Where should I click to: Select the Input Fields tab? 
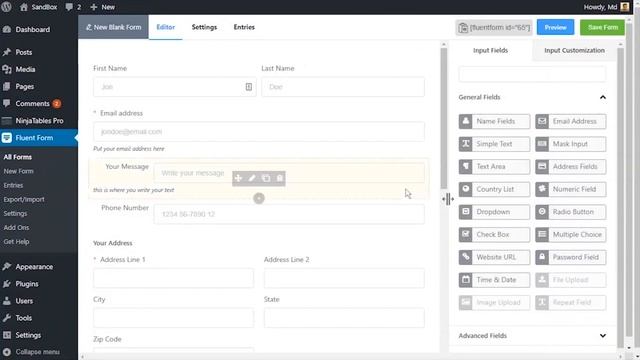coord(490,50)
